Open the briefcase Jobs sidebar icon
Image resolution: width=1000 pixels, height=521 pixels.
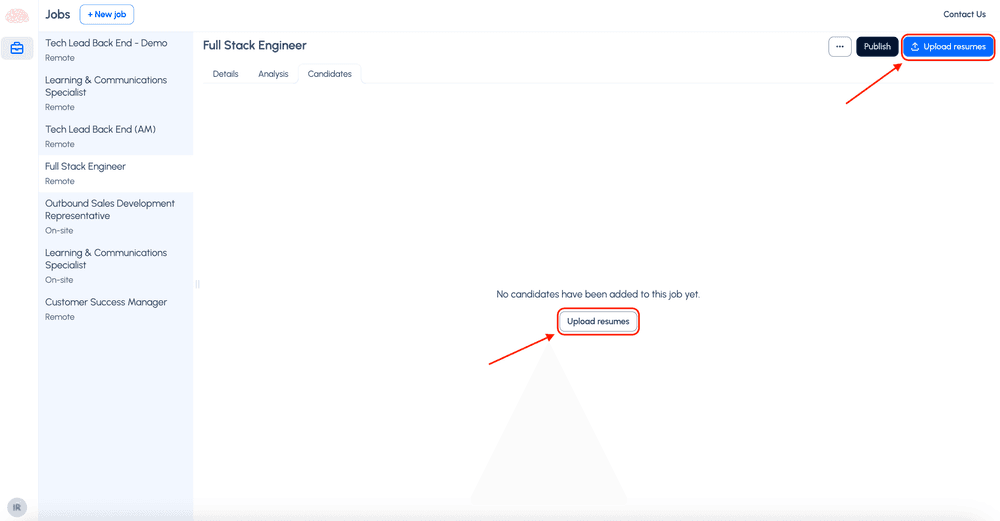point(17,48)
